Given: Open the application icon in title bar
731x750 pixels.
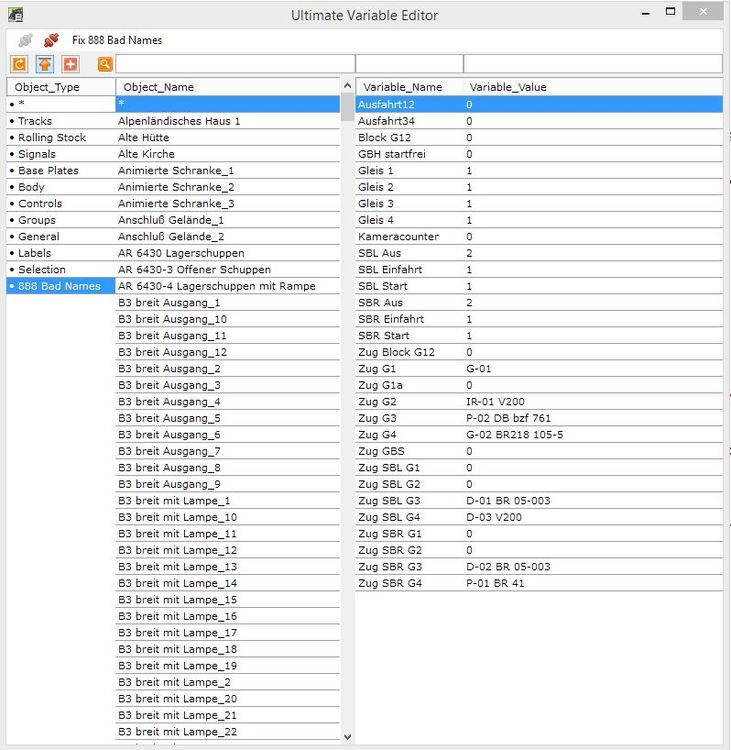Looking at the screenshot, I should (x=14, y=15).
